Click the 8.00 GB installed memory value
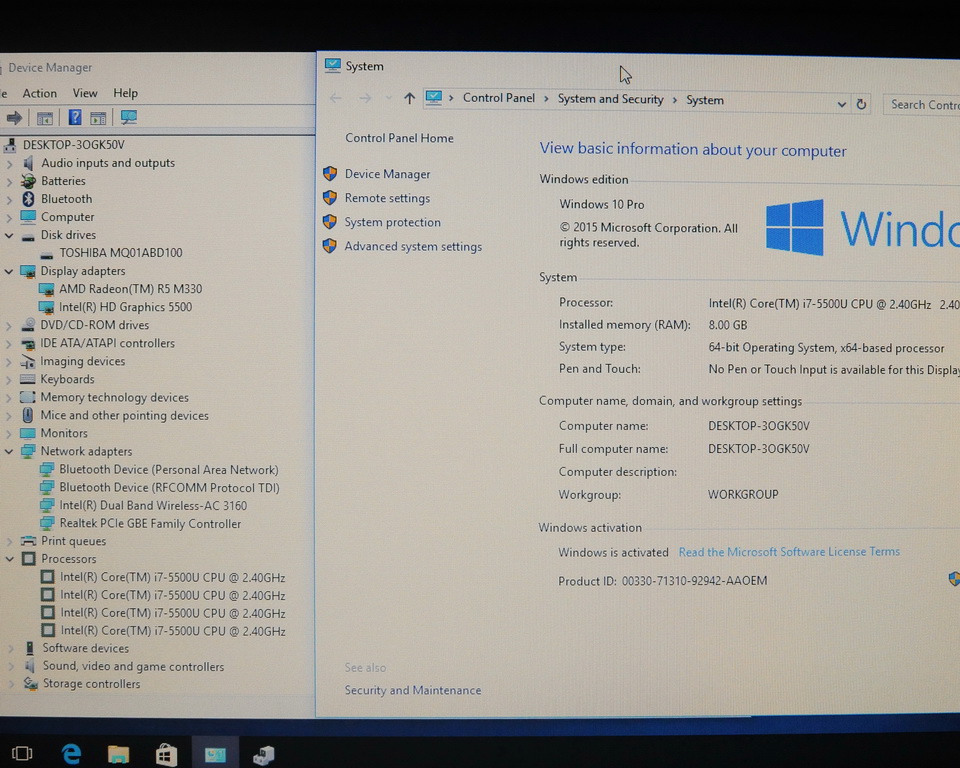 727,325
